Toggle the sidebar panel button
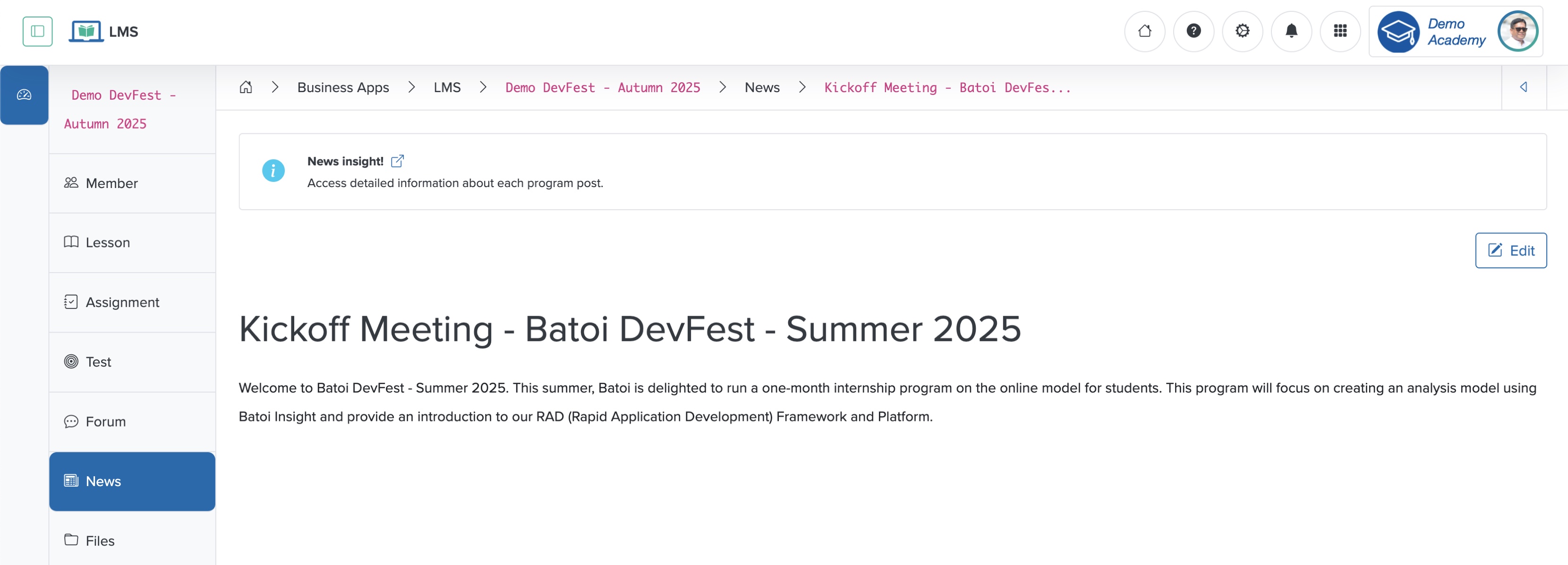Viewport: 1568px width, 565px height. tap(37, 31)
